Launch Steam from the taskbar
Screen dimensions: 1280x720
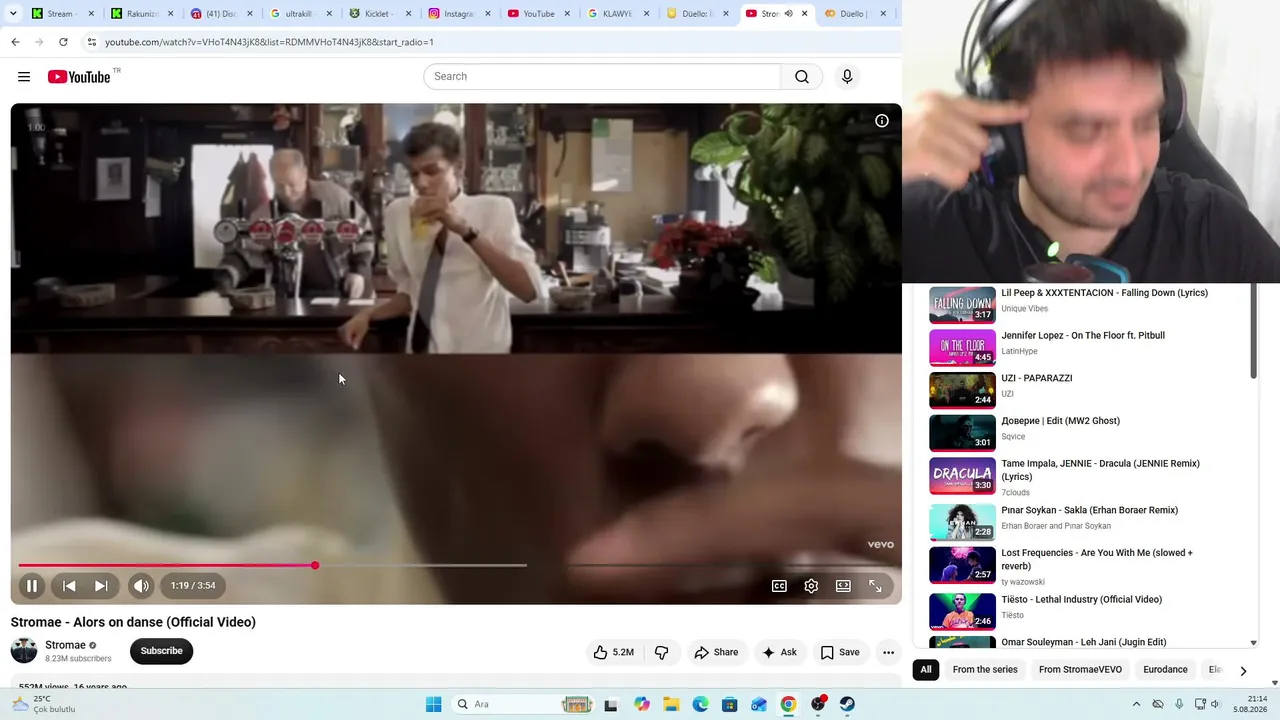click(x=847, y=704)
